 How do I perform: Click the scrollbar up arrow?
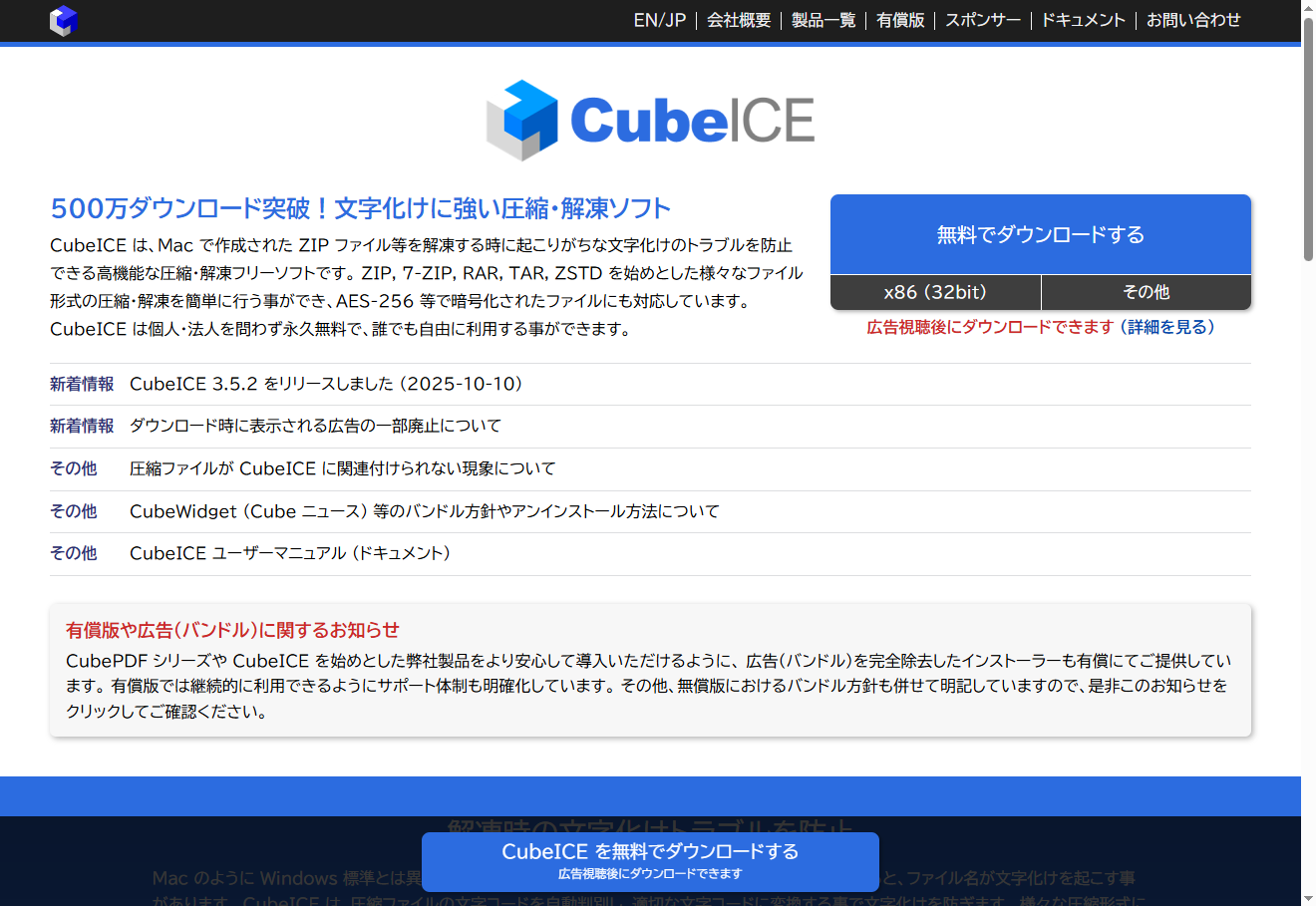click(1308, 8)
